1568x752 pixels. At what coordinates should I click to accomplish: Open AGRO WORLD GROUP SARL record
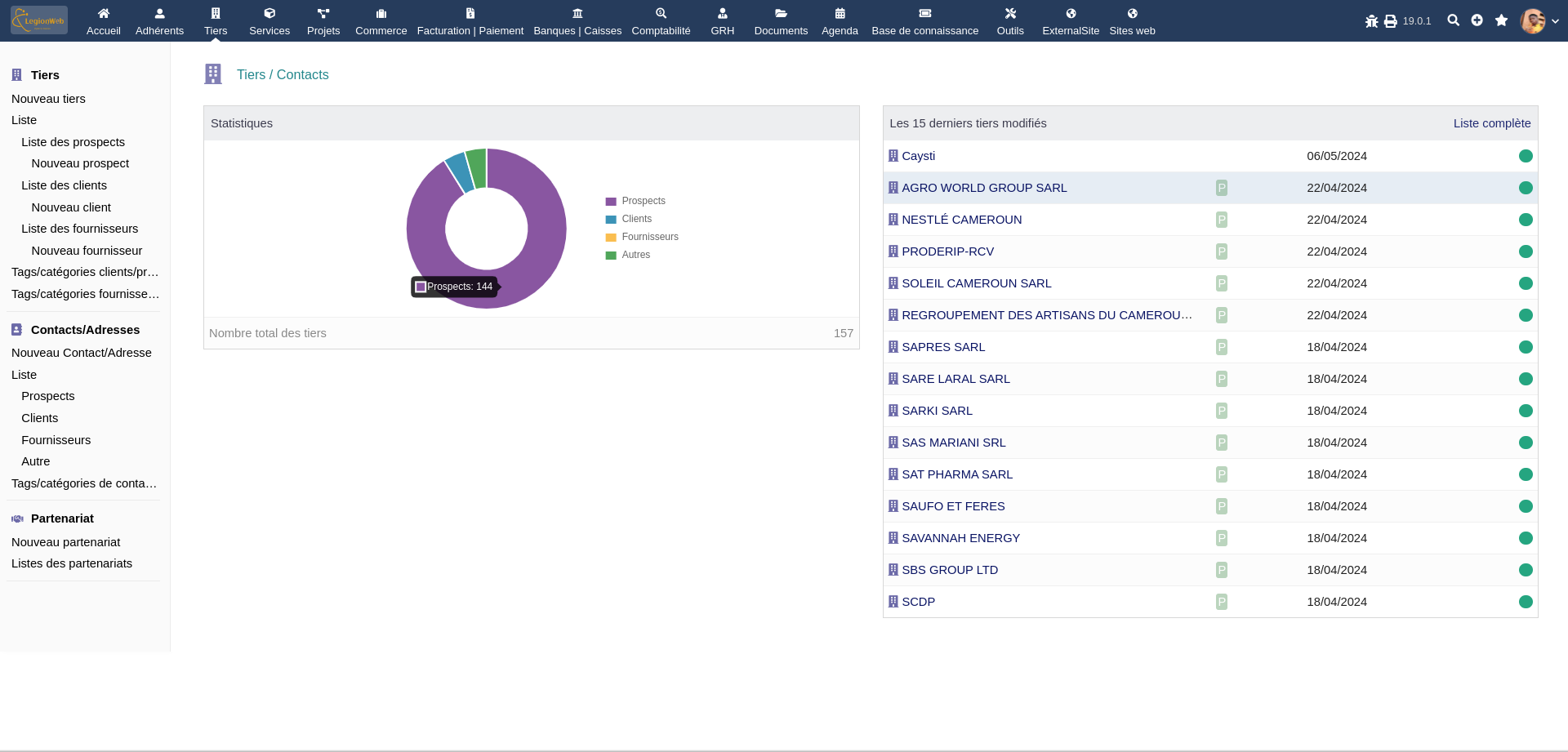click(984, 188)
